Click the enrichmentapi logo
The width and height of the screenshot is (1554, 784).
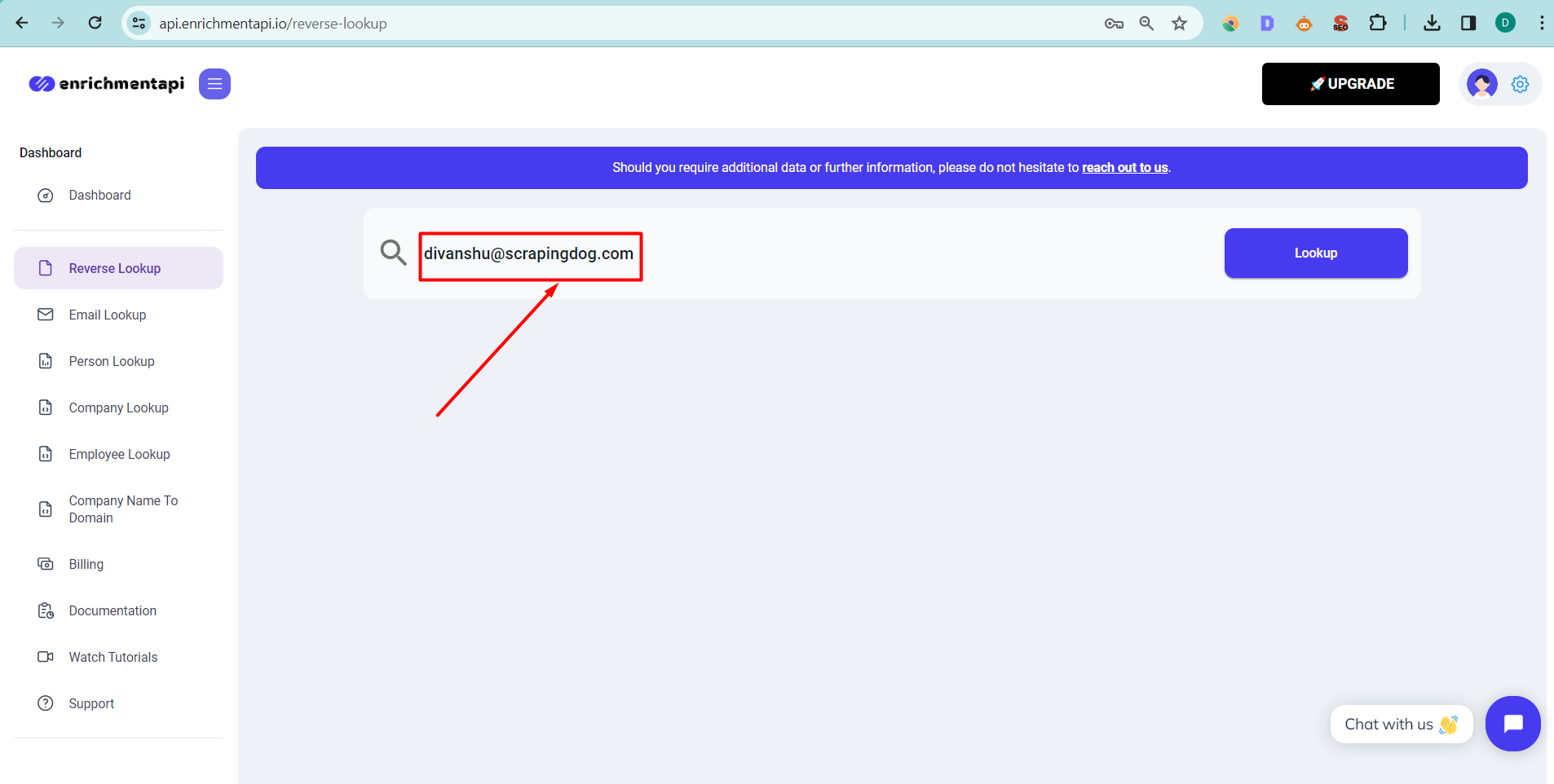[x=106, y=83]
